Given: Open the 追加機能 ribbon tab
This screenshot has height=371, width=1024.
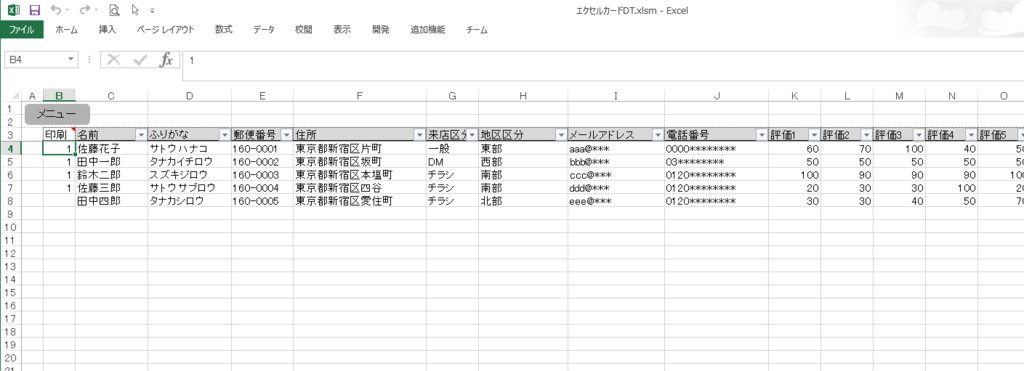Looking at the screenshot, I should tap(428, 29).
